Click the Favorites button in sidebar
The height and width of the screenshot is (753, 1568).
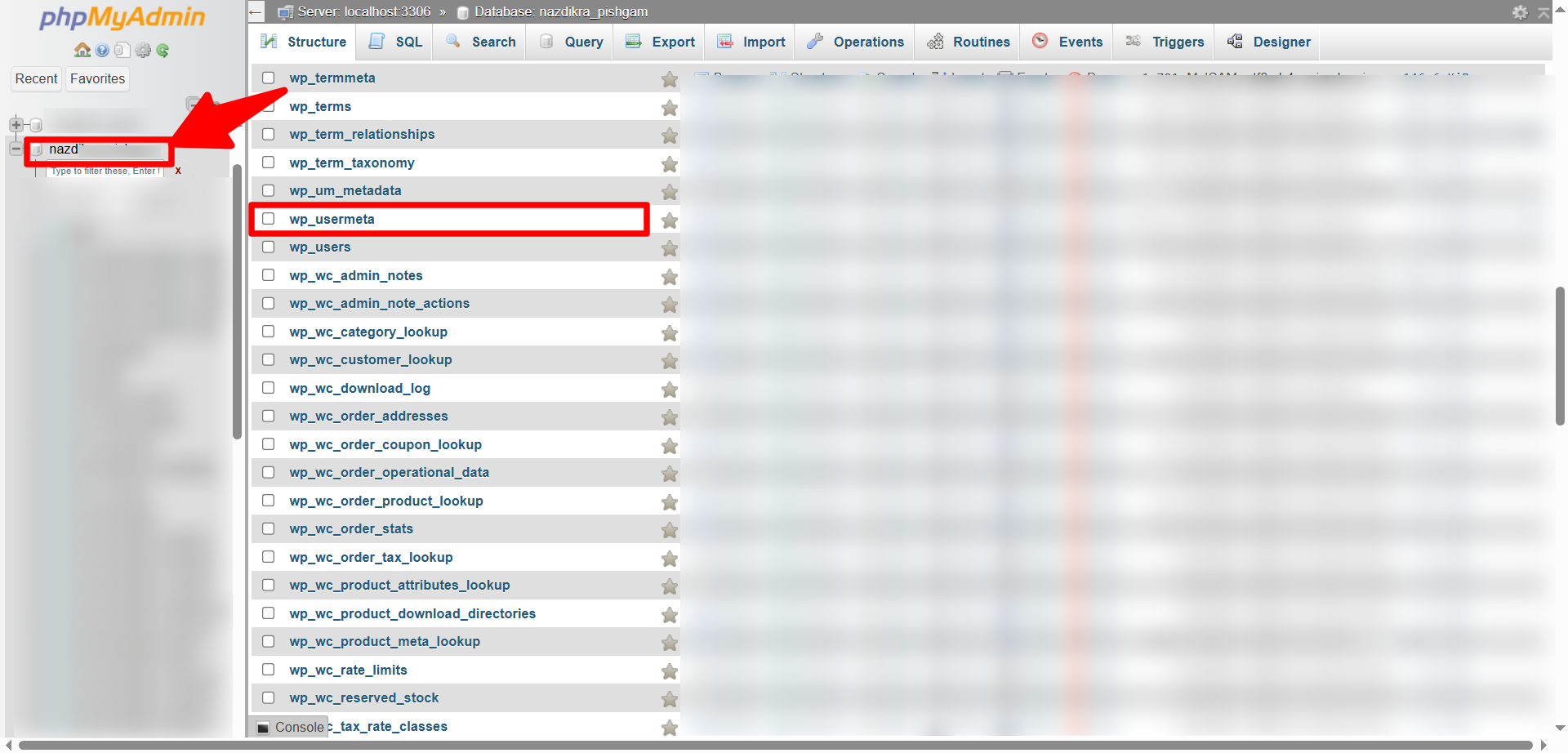tap(97, 78)
